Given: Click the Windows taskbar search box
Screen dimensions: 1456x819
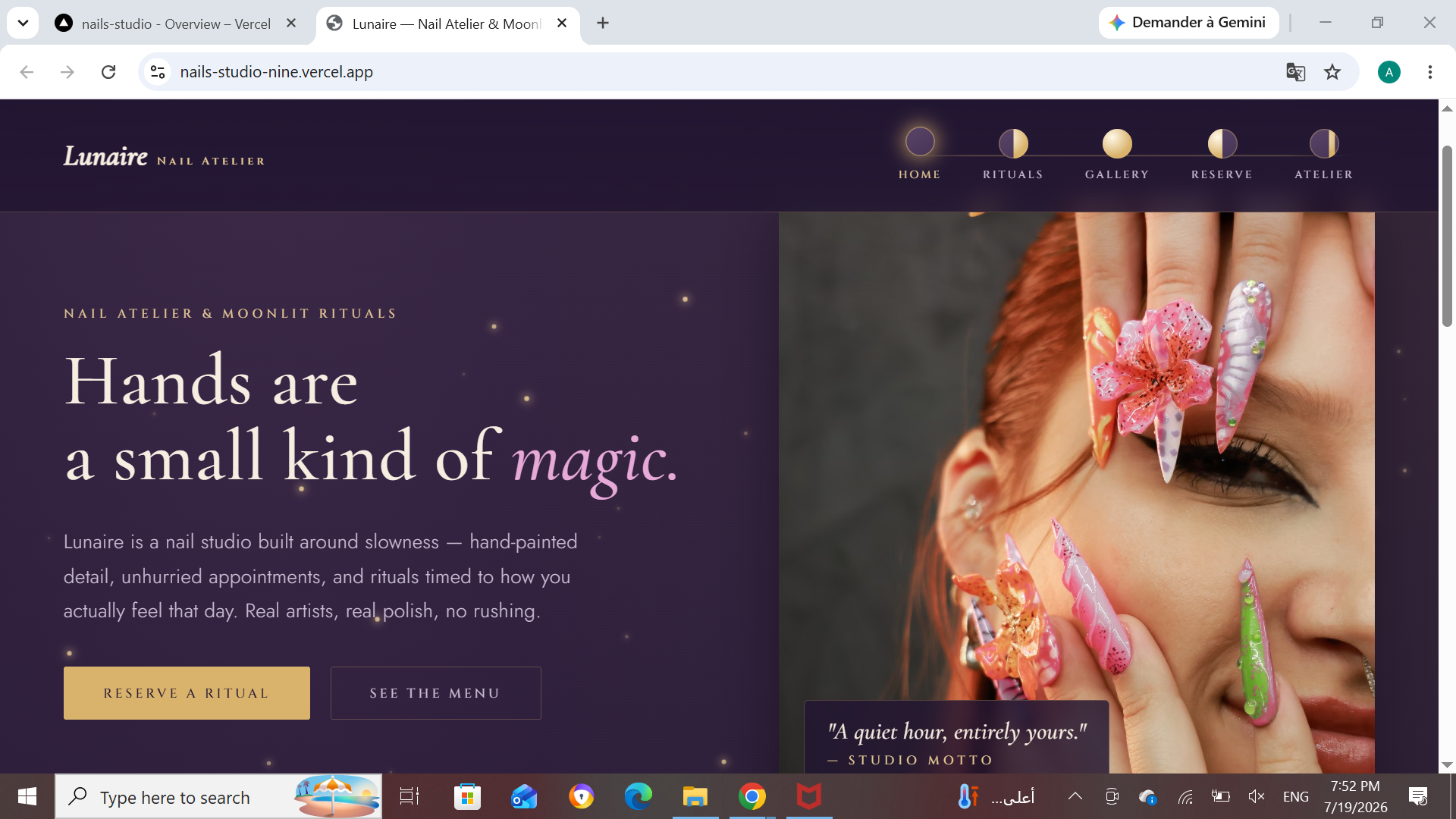Looking at the screenshot, I should coord(218,796).
